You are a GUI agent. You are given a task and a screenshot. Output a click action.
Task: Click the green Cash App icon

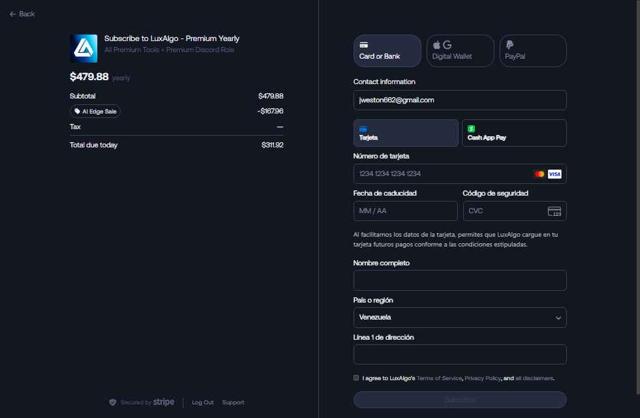471,129
